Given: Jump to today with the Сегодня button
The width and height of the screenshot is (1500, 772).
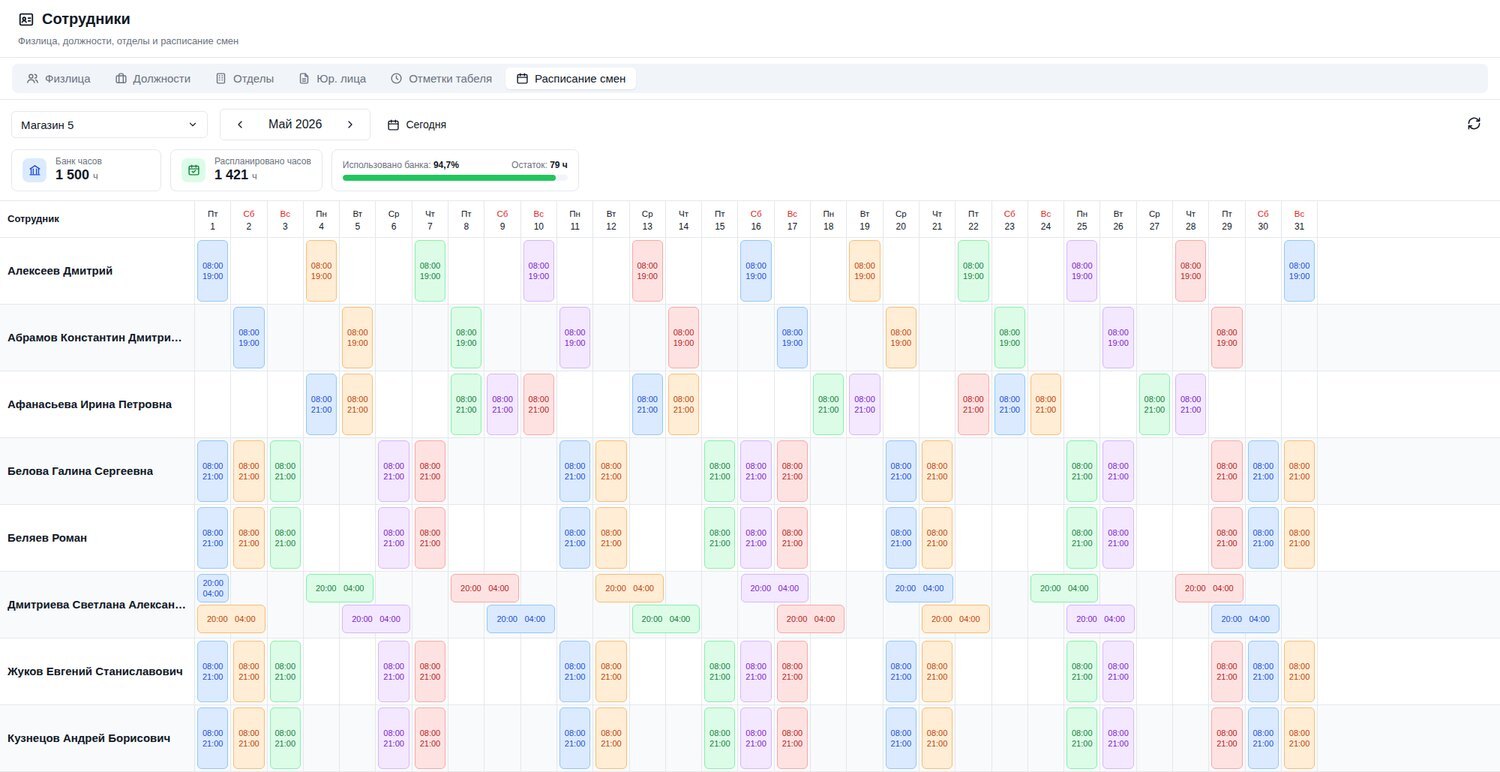Looking at the screenshot, I should (417, 125).
